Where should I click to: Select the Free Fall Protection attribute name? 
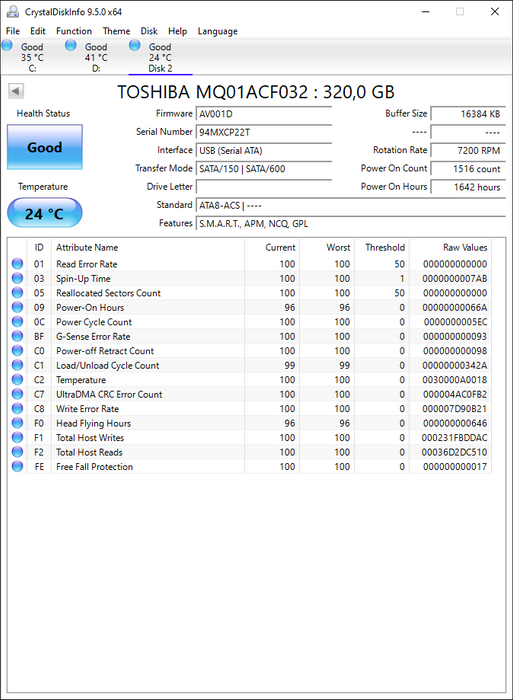(x=94, y=467)
